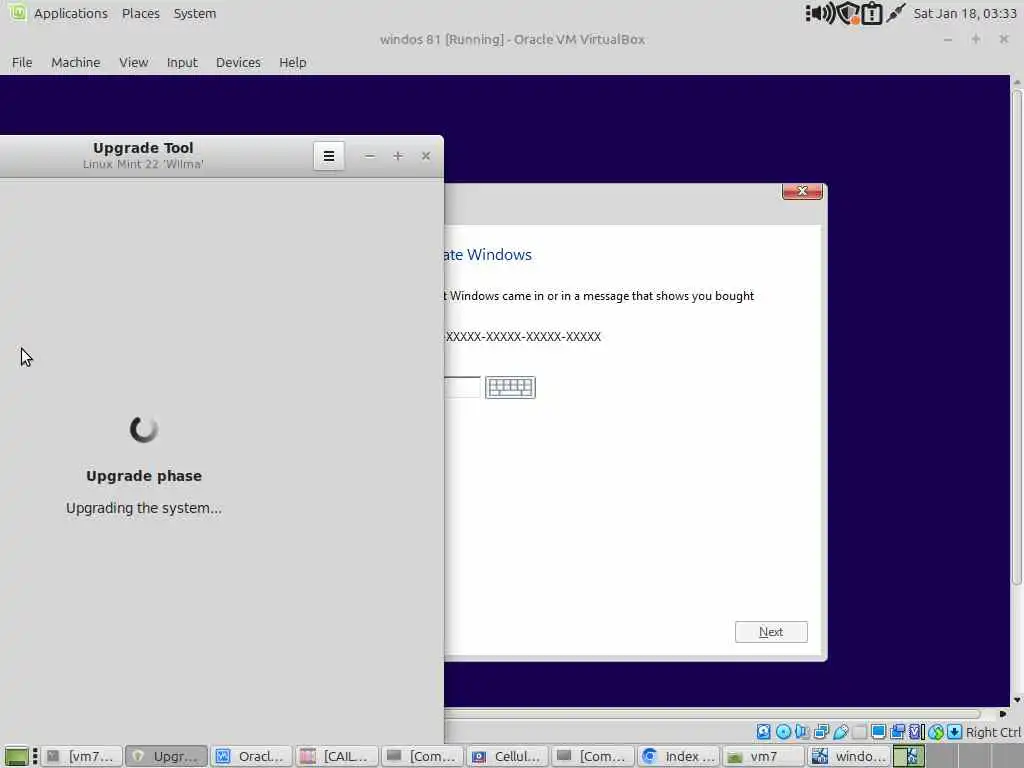This screenshot has width=1024, height=768.
Task: Click the VirtualBox hard disk activity icon
Action: point(763,731)
